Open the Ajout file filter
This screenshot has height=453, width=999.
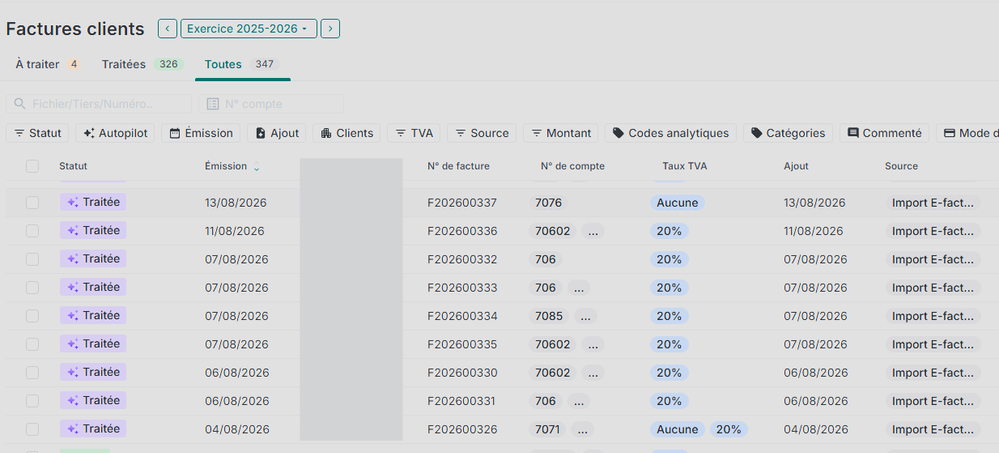click(277, 133)
